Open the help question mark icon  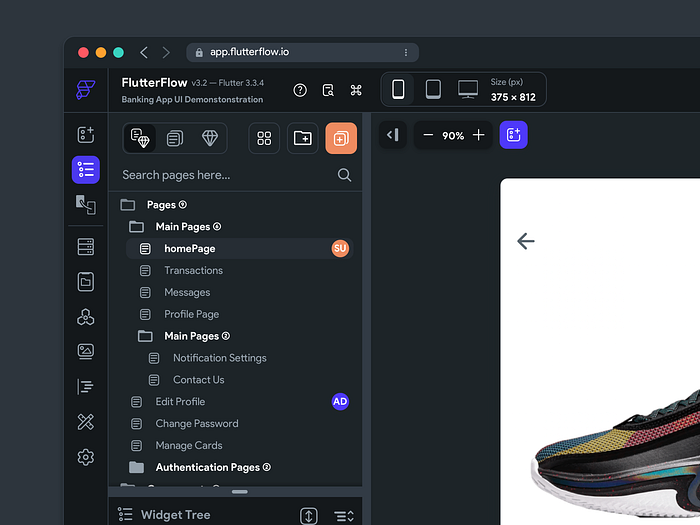pos(300,90)
